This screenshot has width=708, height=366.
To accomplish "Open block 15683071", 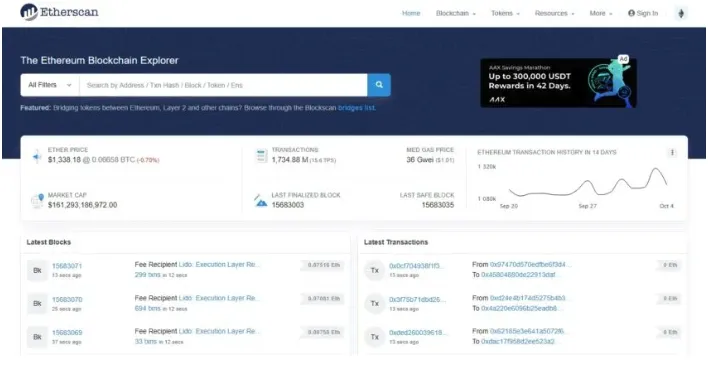I will [x=67, y=266].
